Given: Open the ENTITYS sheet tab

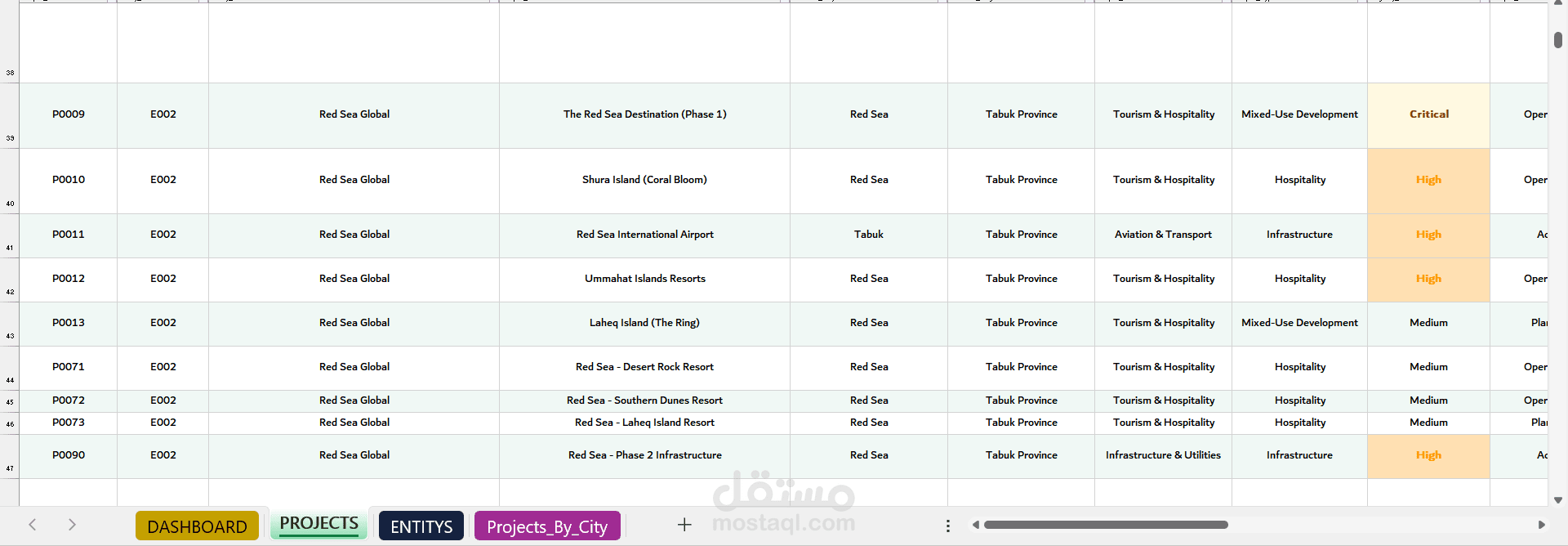Looking at the screenshot, I should (421, 526).
